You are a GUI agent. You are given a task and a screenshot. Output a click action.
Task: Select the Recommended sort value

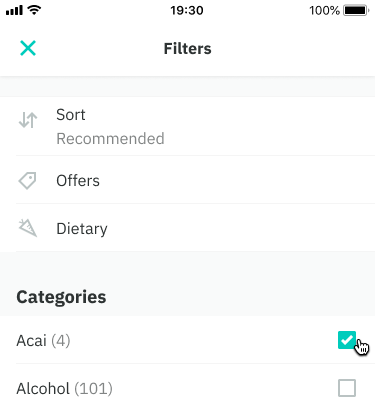[x=110, y=139]
